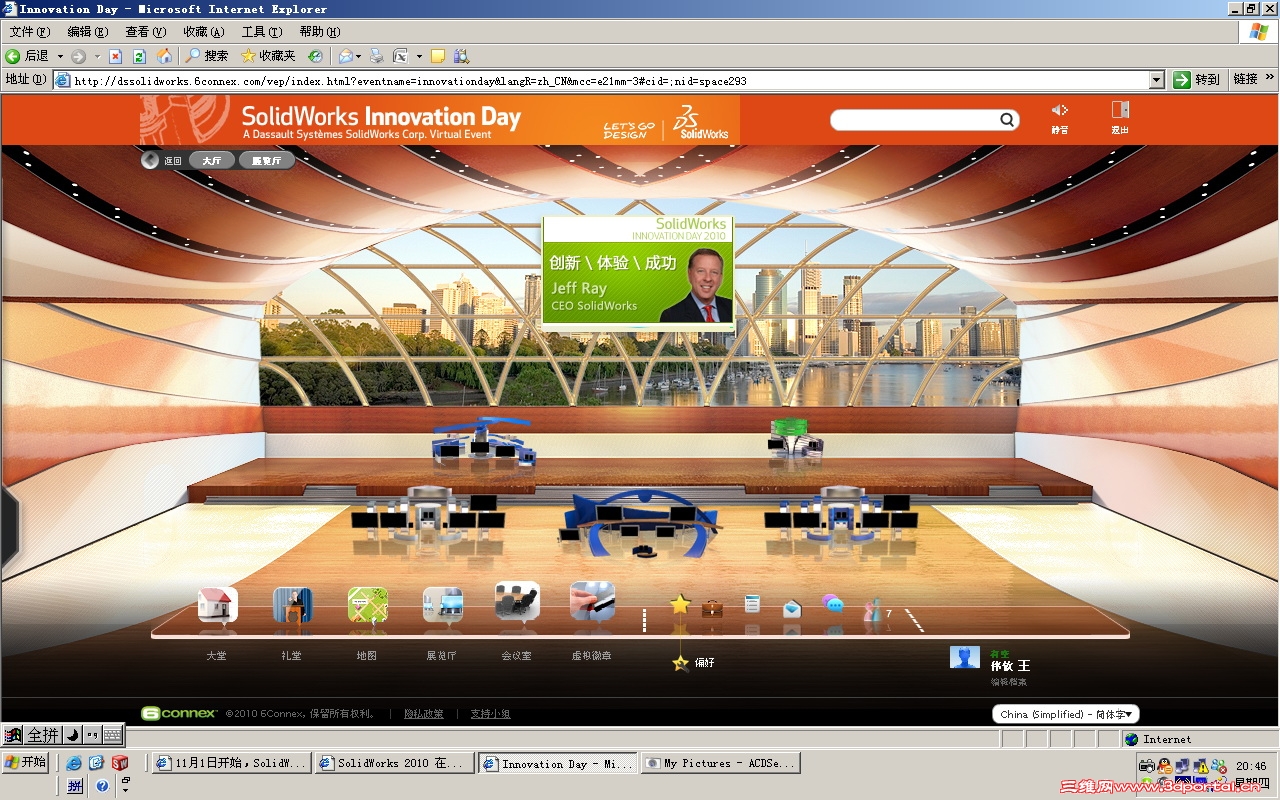Open the 隐私政策 privacy policy link
Screen dimensions: 1280x800
tap(424, 714)
